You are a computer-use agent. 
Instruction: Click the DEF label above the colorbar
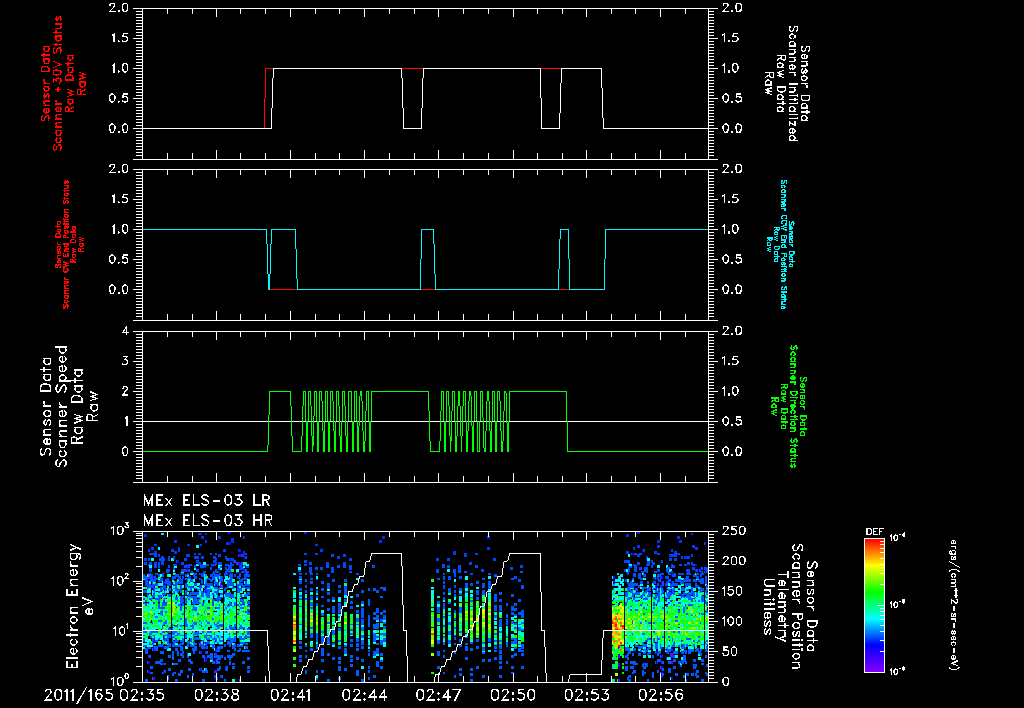[x=874, y=532]
